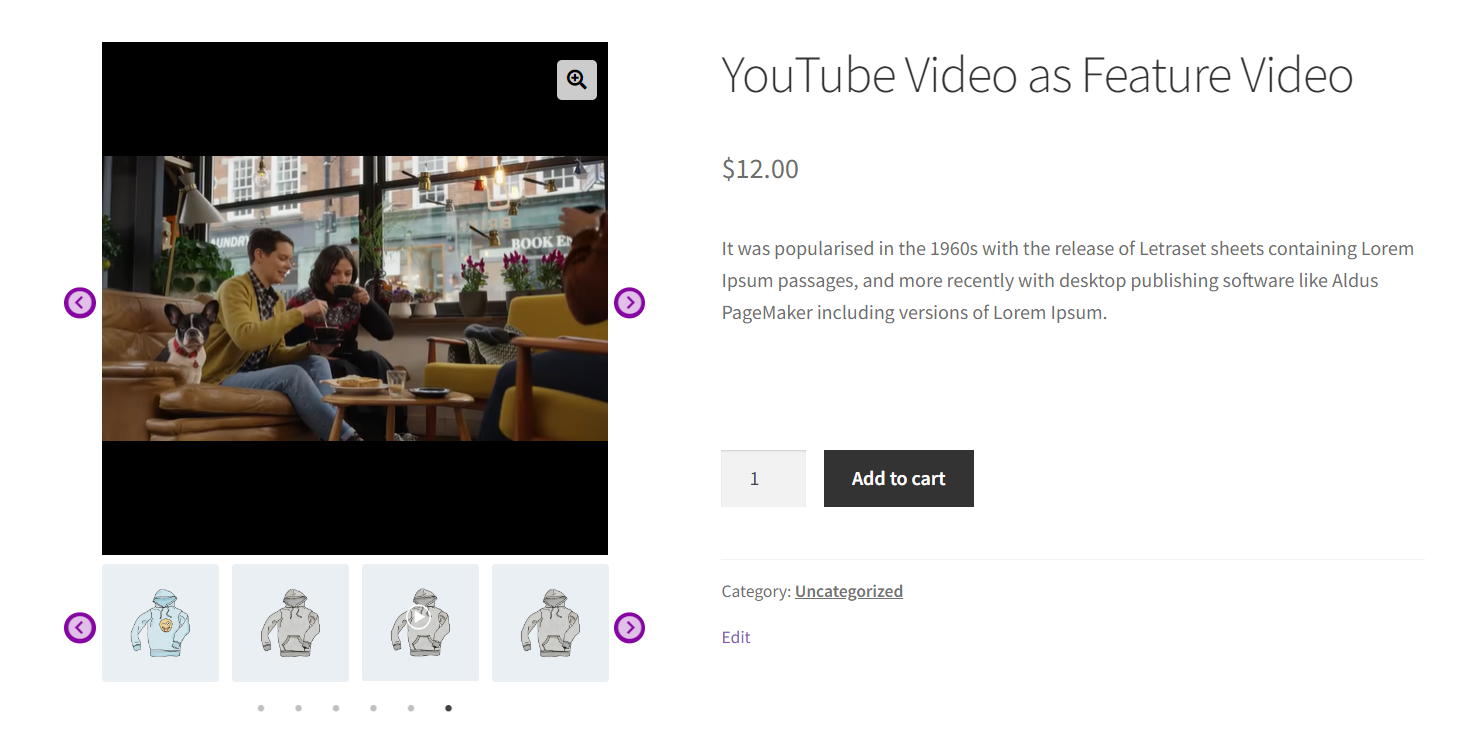Add the product to the cart
The height and width of the screenshot is (735, 1467).
point(898,478)
